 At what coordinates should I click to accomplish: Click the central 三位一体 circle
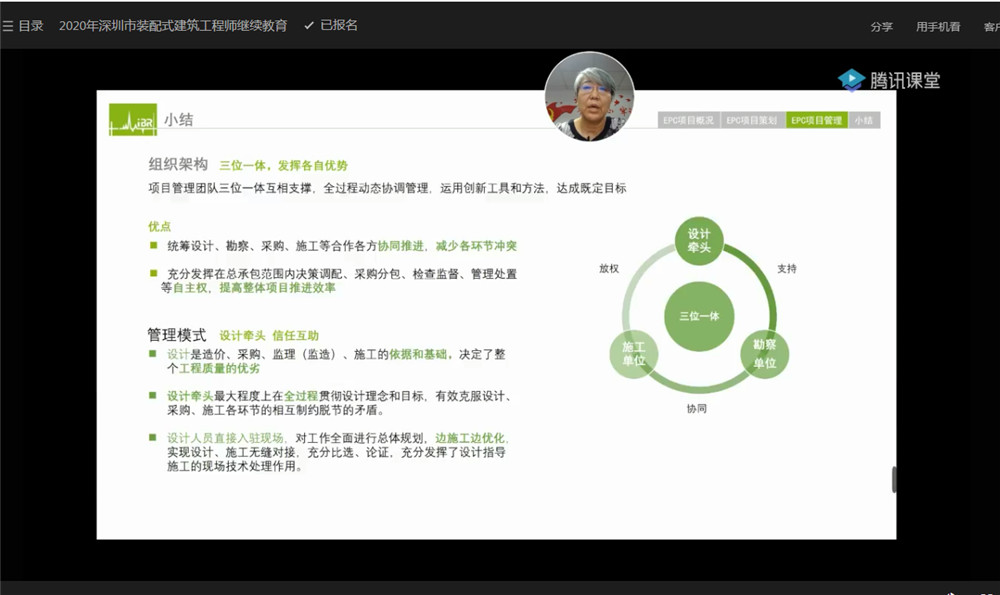699,316
